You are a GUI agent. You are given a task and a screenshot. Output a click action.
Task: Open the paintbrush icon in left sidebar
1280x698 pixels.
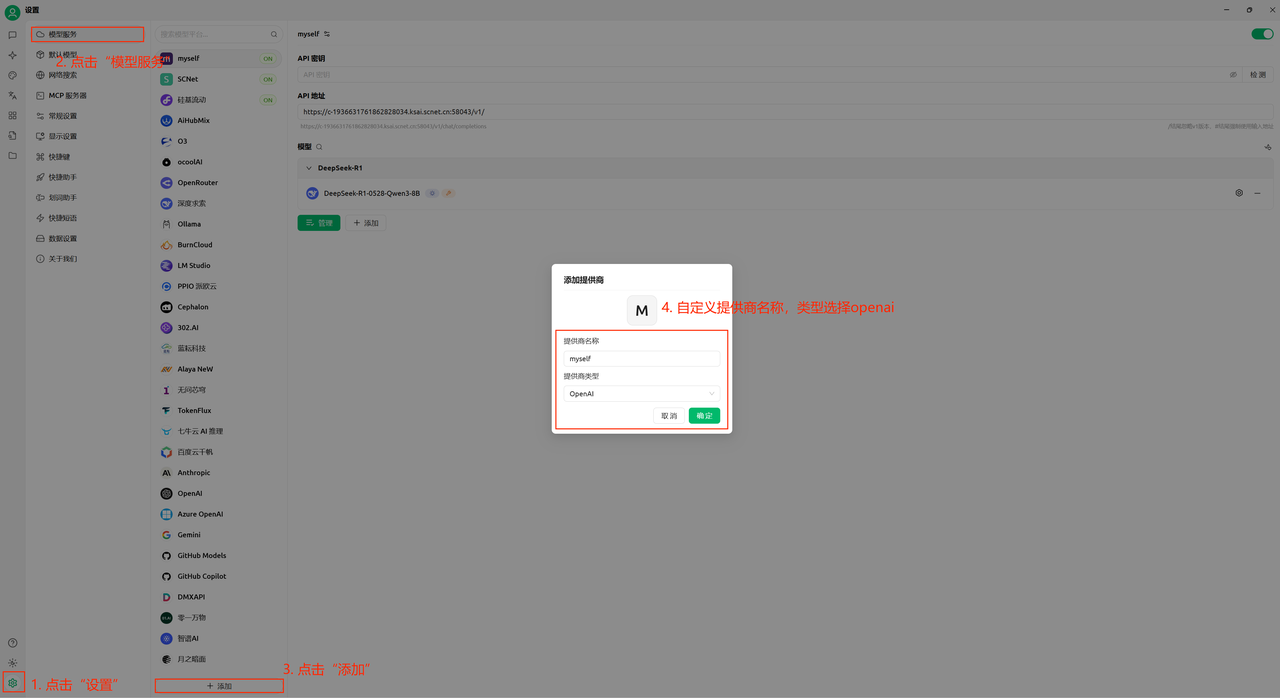[12, 75]
